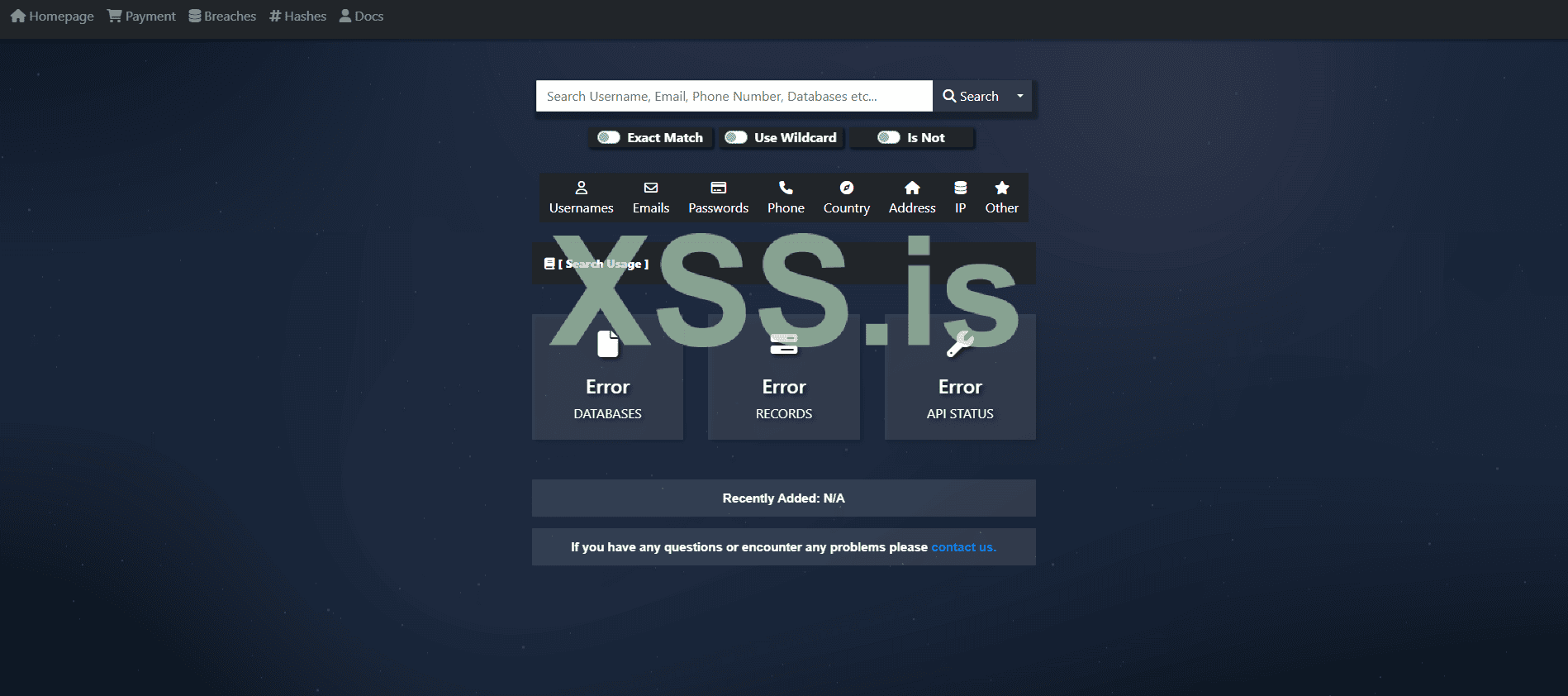This screenshot has height=696, width=1568.
Task: Toggle the Exact Match switch
Action: pyautogui.click(x=609, y=137)
